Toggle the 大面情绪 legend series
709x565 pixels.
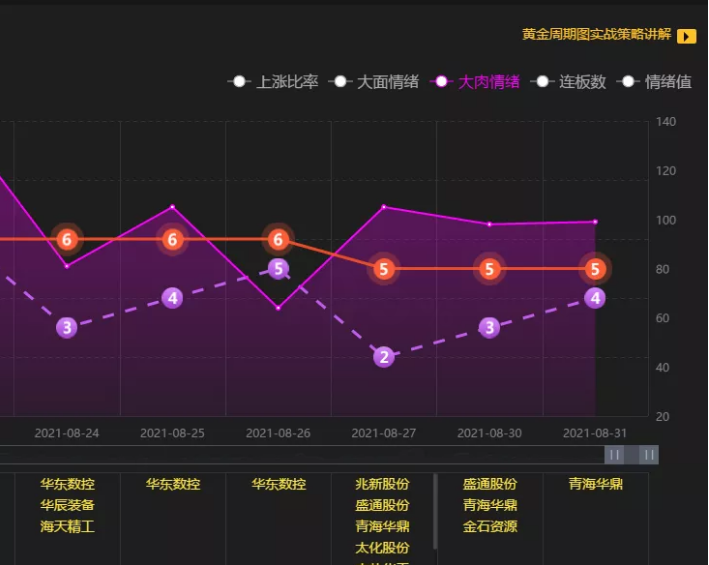point(374,82)
